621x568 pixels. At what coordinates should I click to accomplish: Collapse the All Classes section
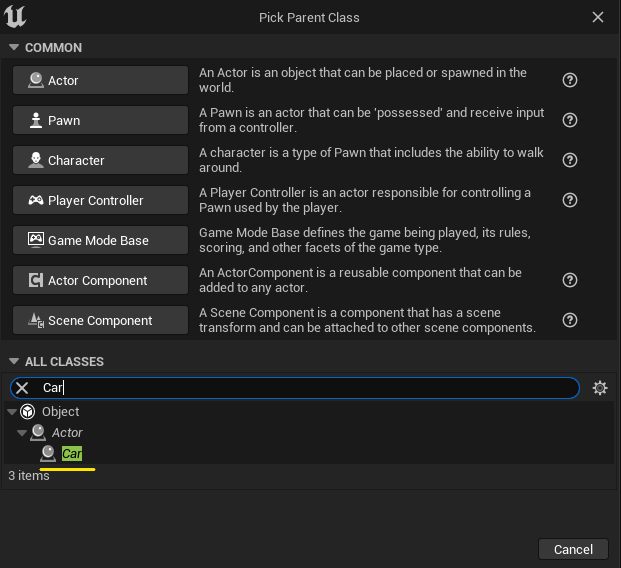click(14, 362)
